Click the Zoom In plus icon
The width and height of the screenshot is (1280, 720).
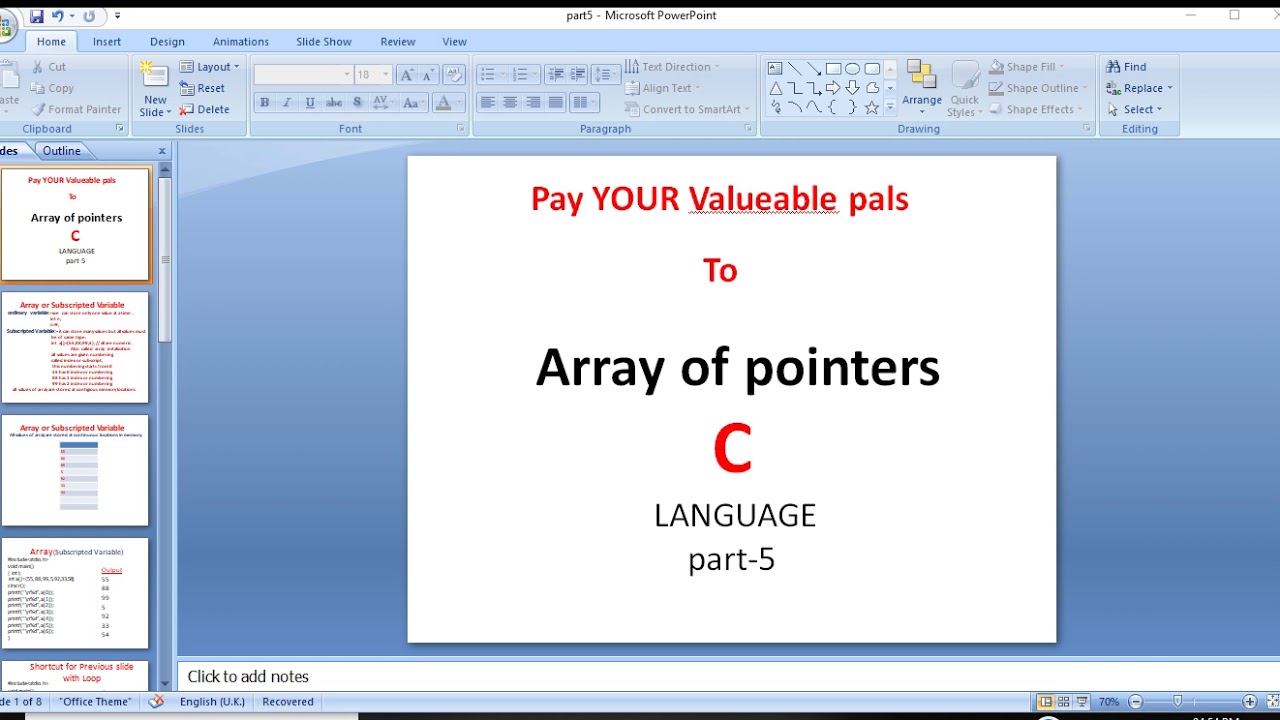click(1250, 702)
